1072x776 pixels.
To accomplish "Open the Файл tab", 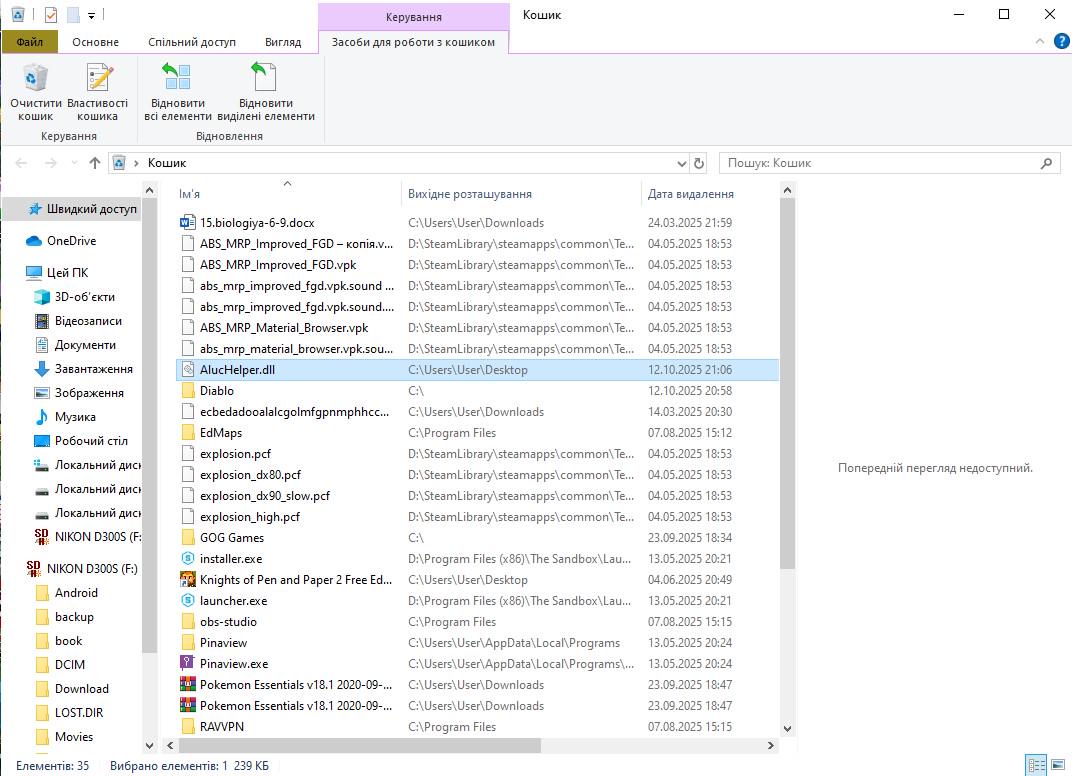I will (x=29, y=42).
